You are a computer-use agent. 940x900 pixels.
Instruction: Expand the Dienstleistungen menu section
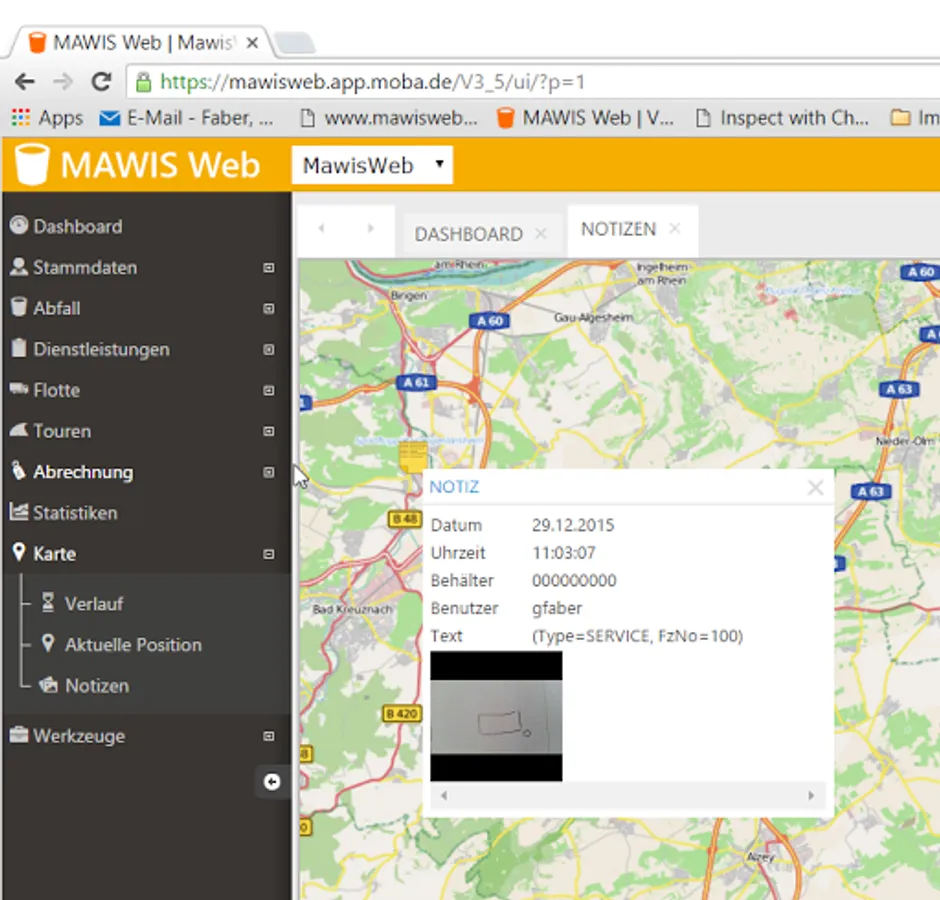269,349
